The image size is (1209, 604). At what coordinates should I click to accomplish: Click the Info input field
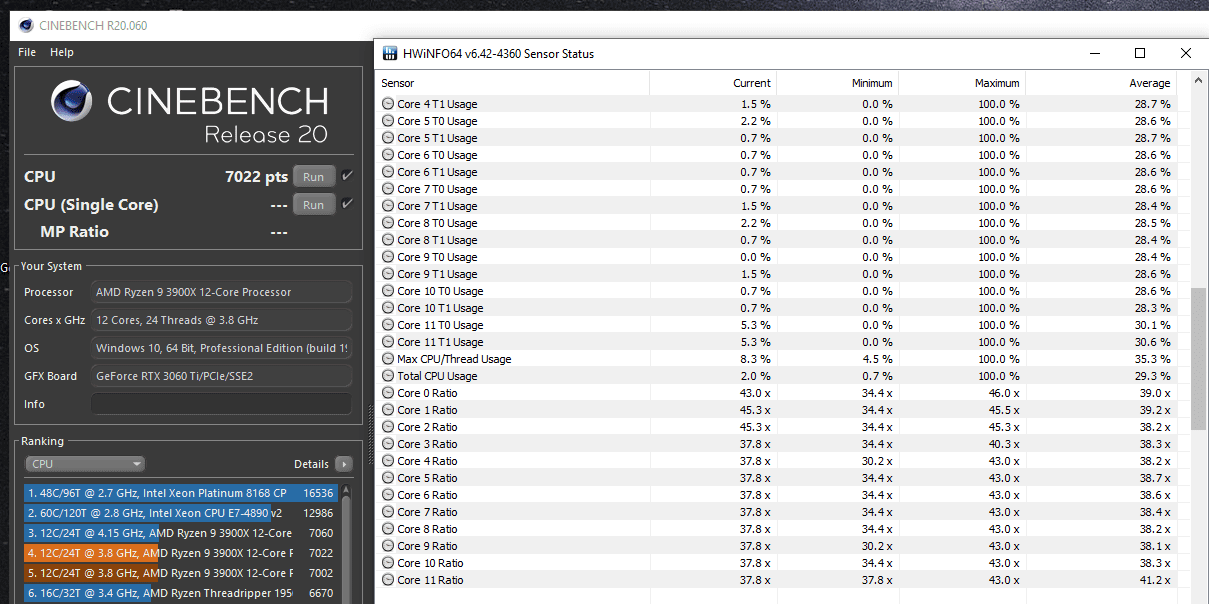click(221, 404)
